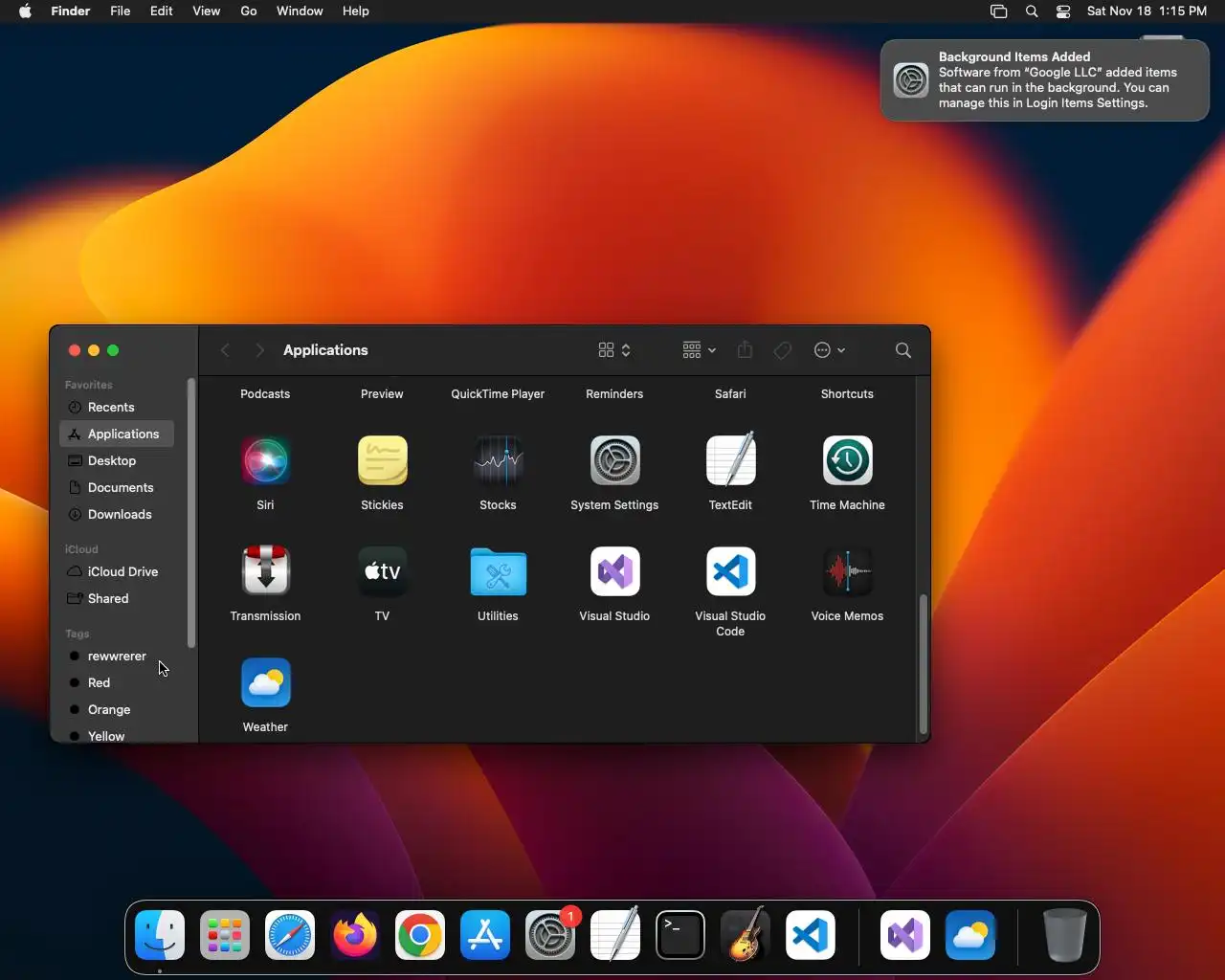Go forward with the Finder forward arrow
This screenshot has width=1225, height=980.
[x=259, y=350]
